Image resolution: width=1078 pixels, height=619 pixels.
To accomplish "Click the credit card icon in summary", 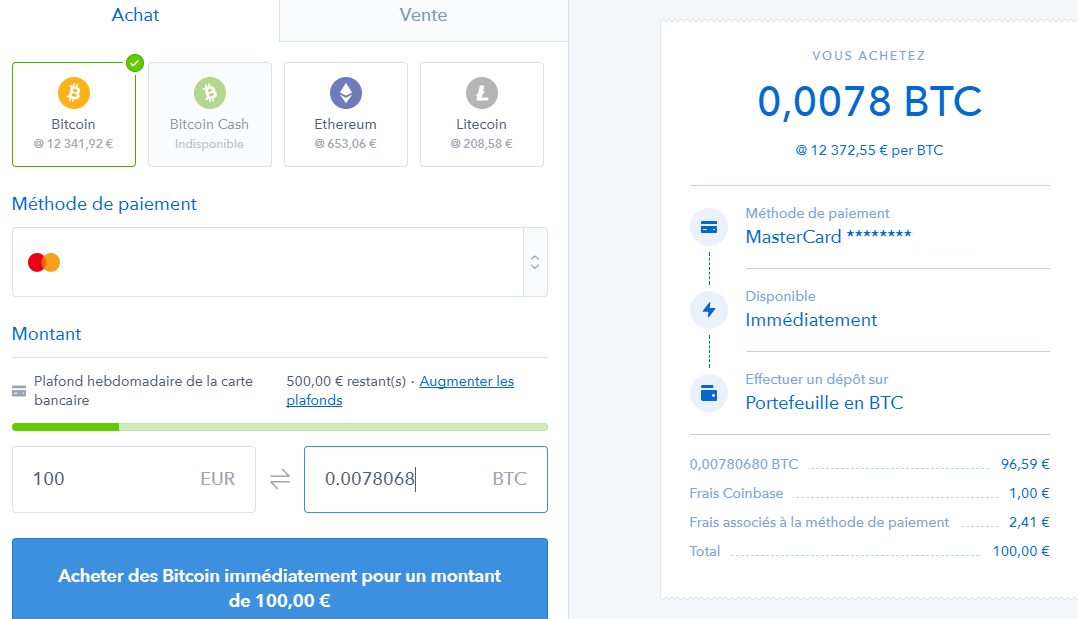I will pyautogui.click(x=709, y=227).
